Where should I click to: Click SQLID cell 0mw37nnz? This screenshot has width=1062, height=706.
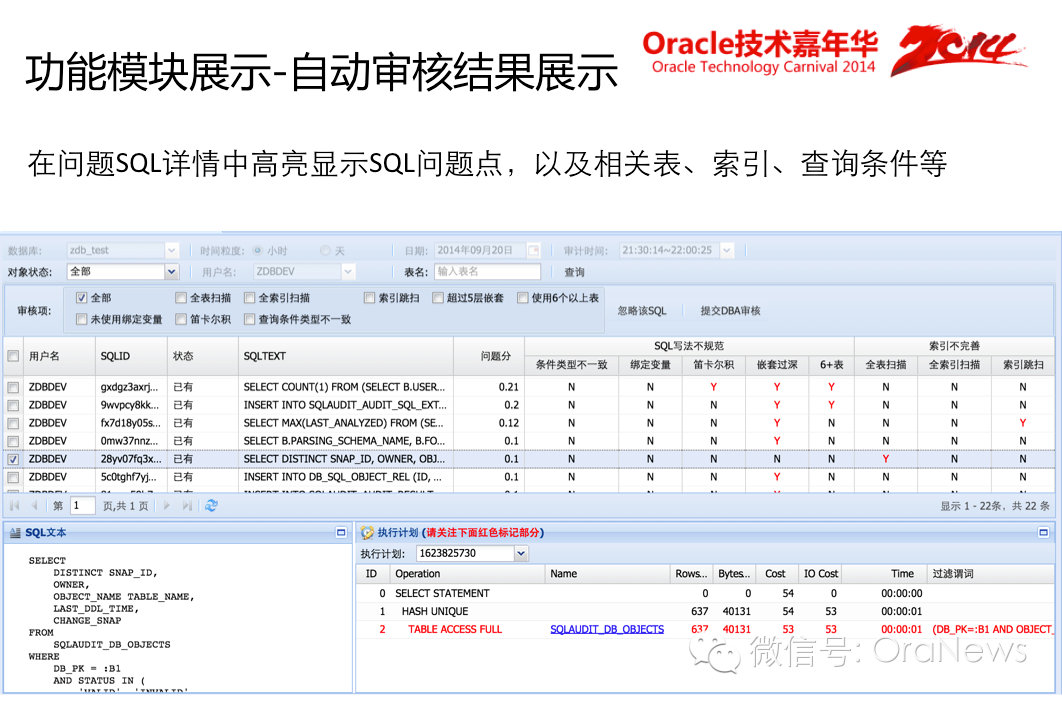click(131, 441)
